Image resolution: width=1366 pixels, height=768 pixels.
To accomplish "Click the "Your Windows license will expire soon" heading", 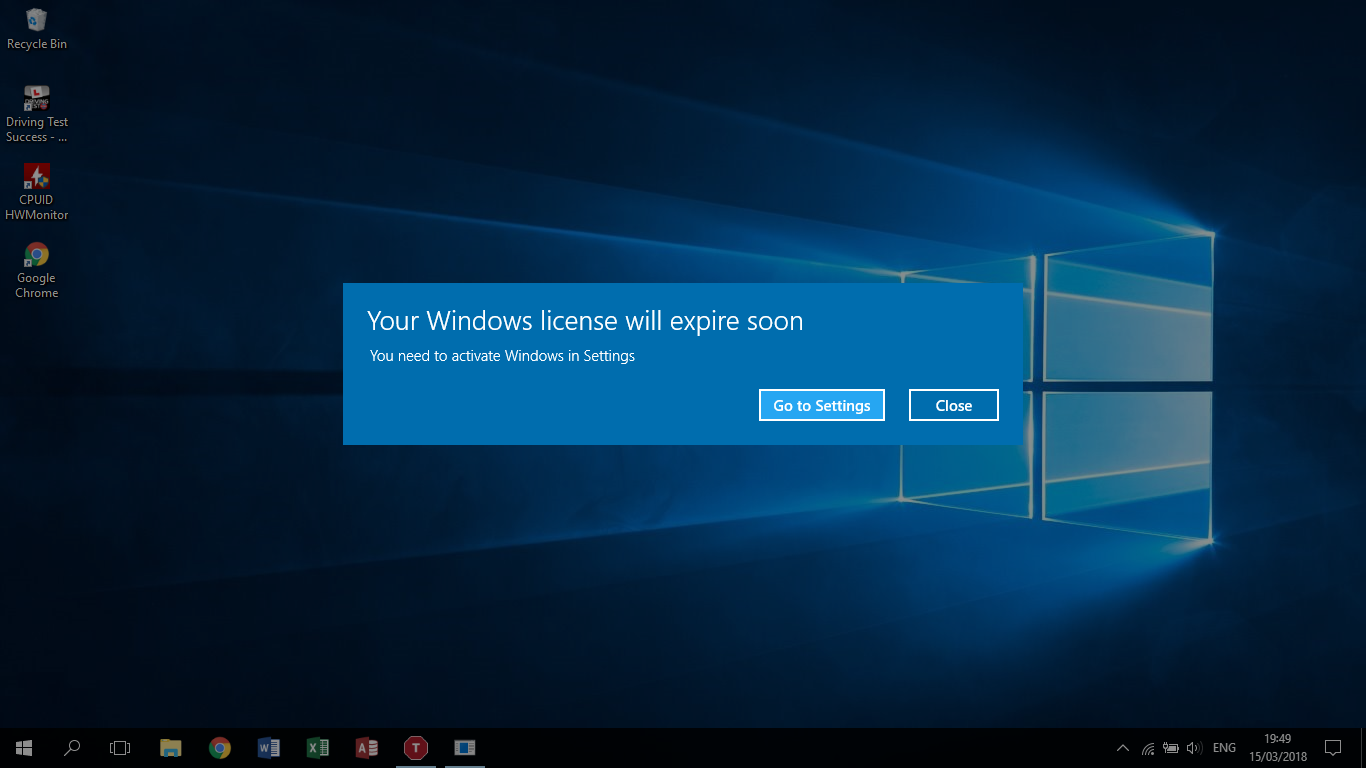I will click(585, 321).
